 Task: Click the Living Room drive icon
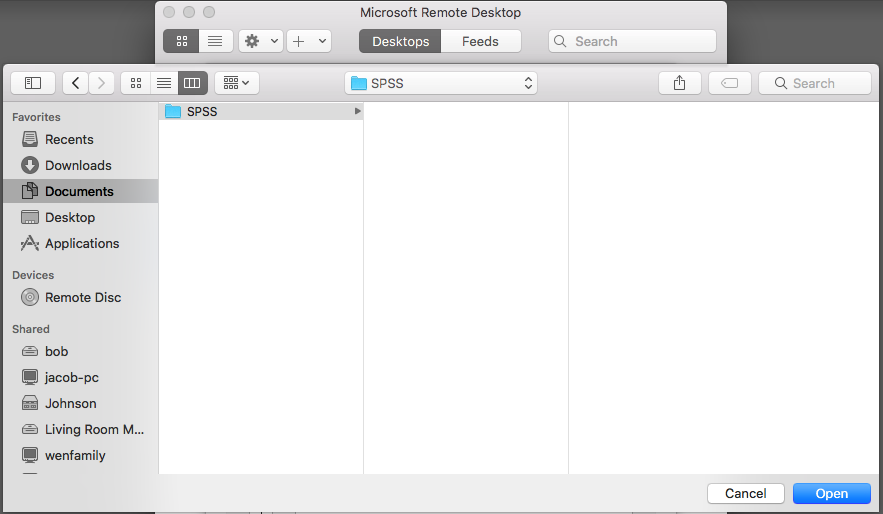tap(30, 429)
